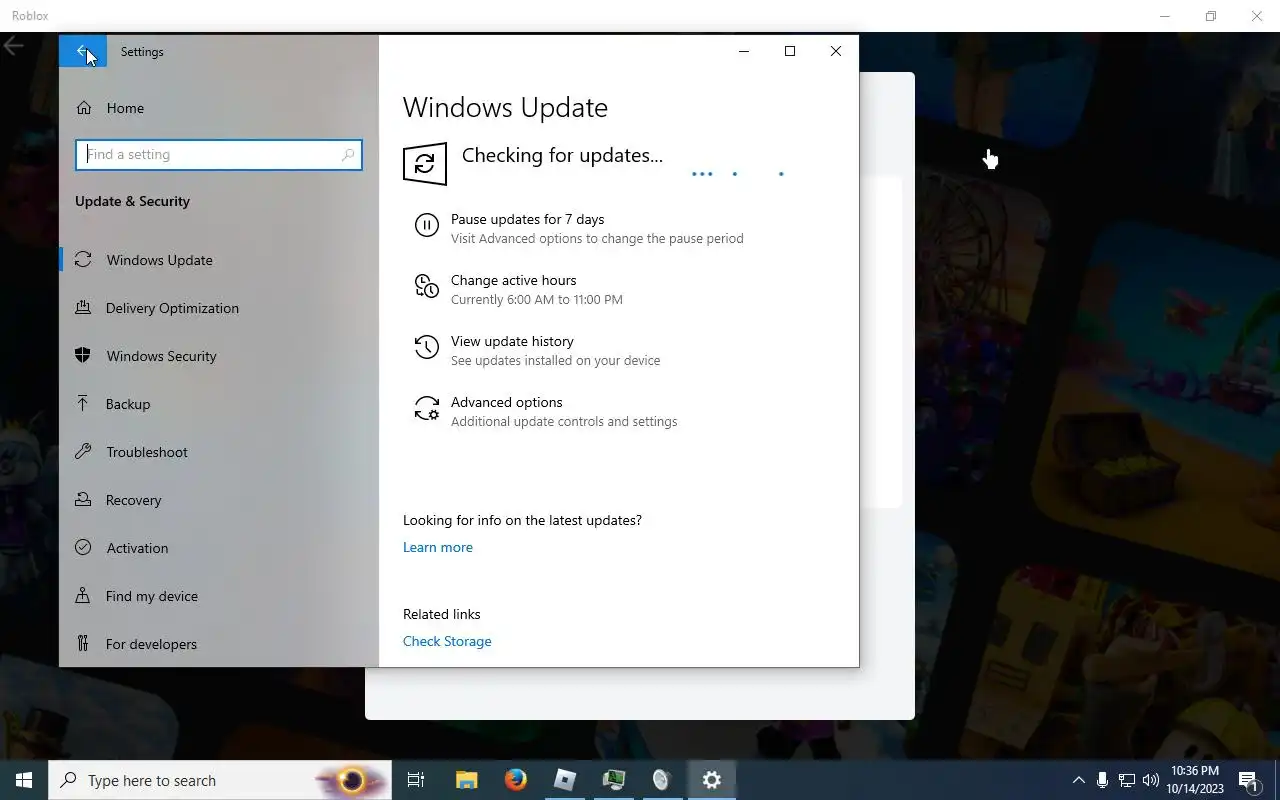Close the Settings window
This screenshot has width=1280, height=800.
836,51
